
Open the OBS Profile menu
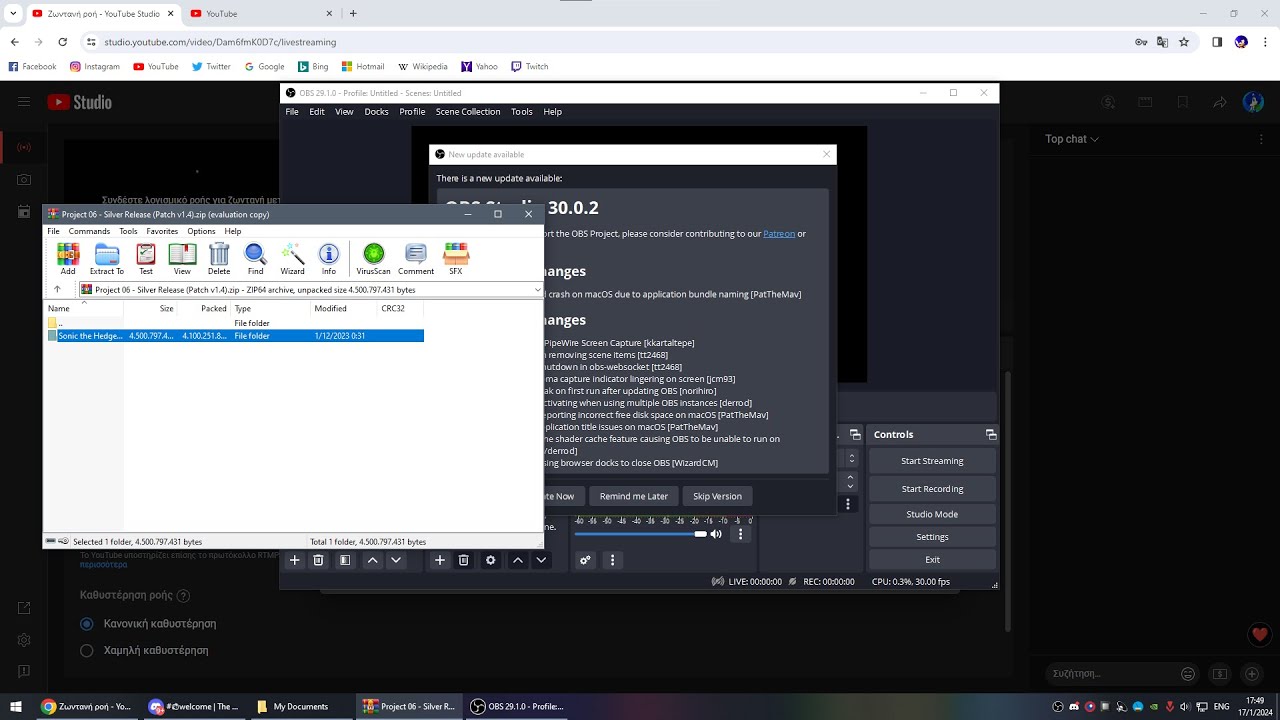coord(412,112)
